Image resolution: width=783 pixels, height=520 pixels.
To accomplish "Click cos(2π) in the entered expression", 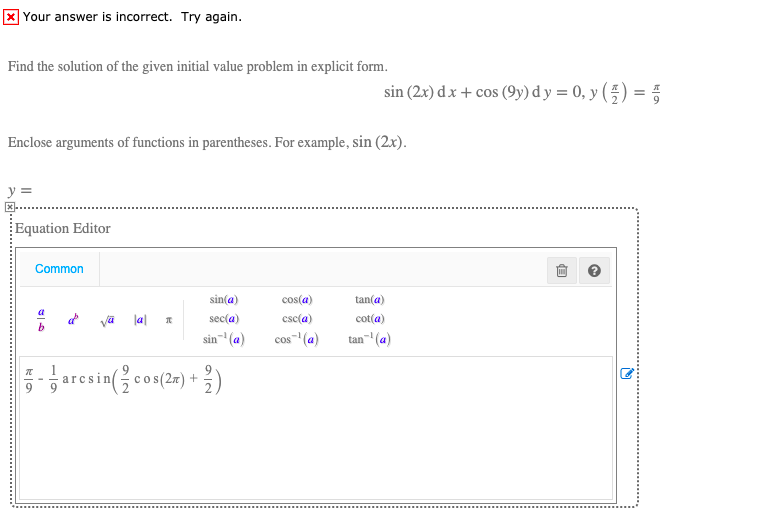I will click(159, 379).
